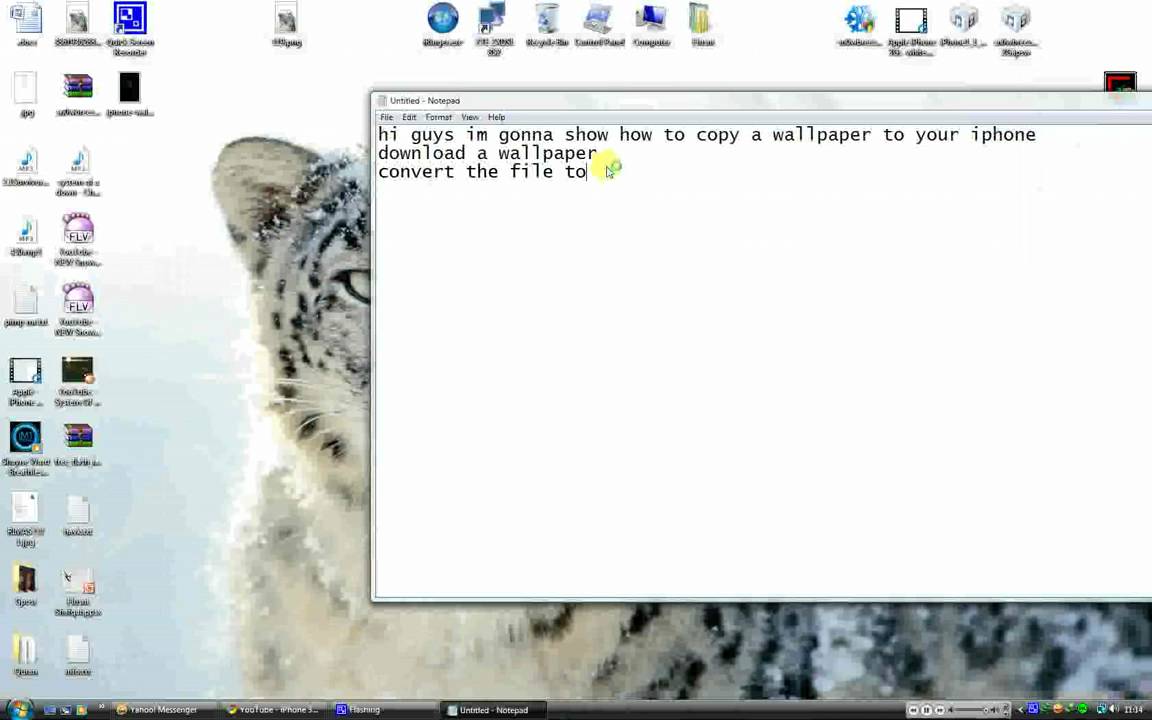The width and height of the screenshot is (1152, 720).
Task: Select the Recycle Bin desktop icon
Action: click(547, 26)
